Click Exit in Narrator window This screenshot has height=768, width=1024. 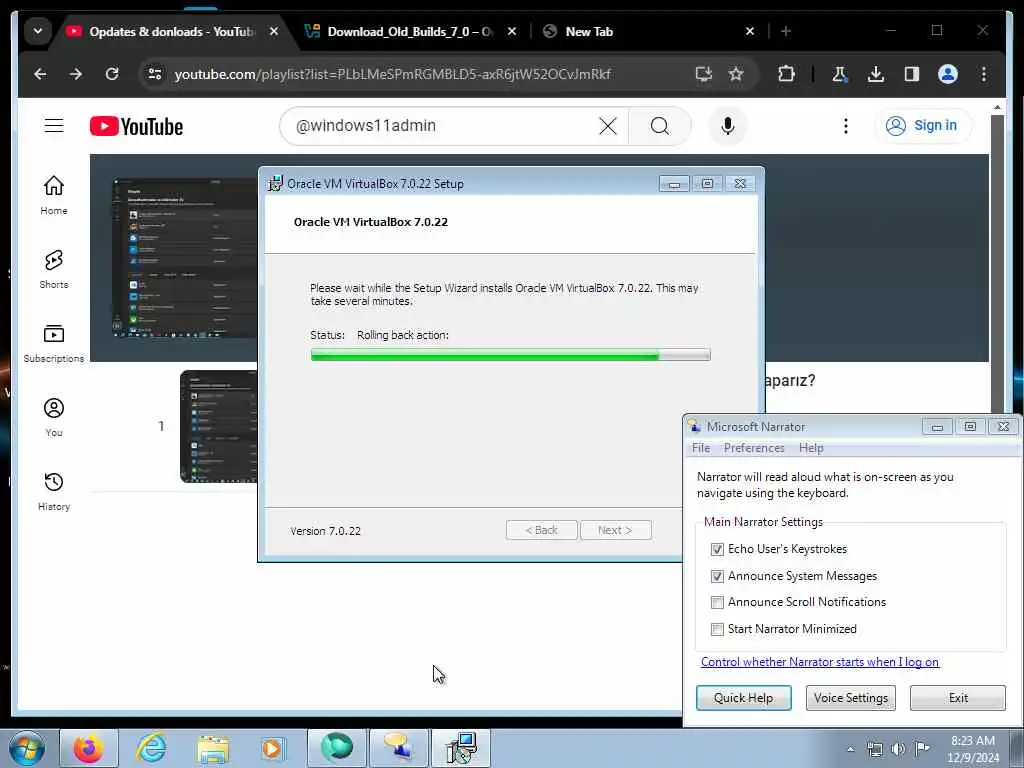pos(958,697)
